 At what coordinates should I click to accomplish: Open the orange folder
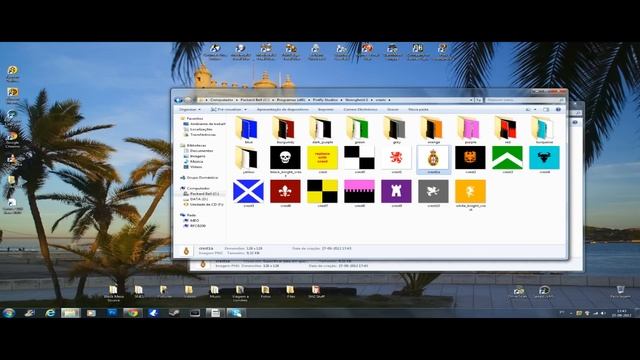click(x=433, y=129)
